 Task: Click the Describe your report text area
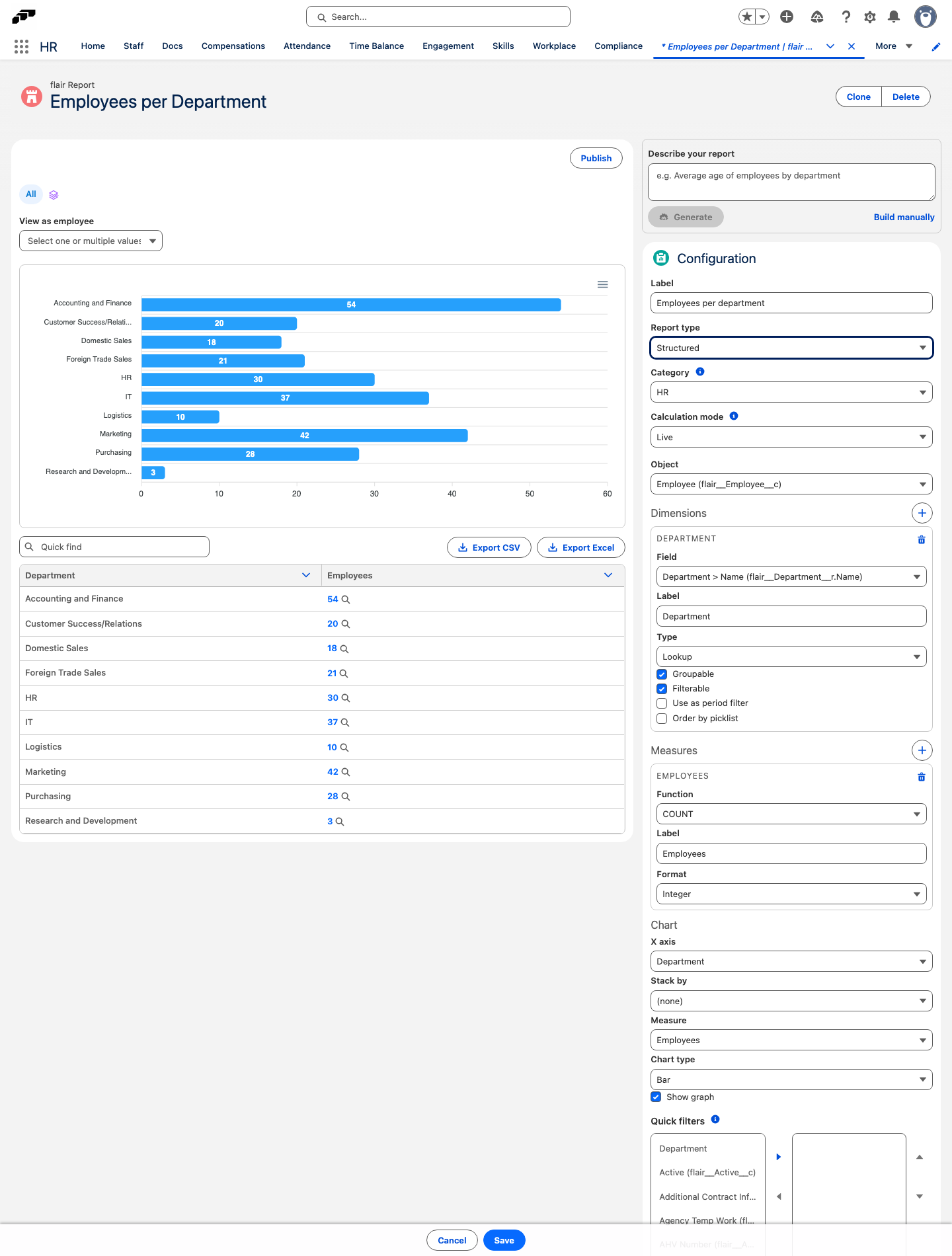click(791, 182)
